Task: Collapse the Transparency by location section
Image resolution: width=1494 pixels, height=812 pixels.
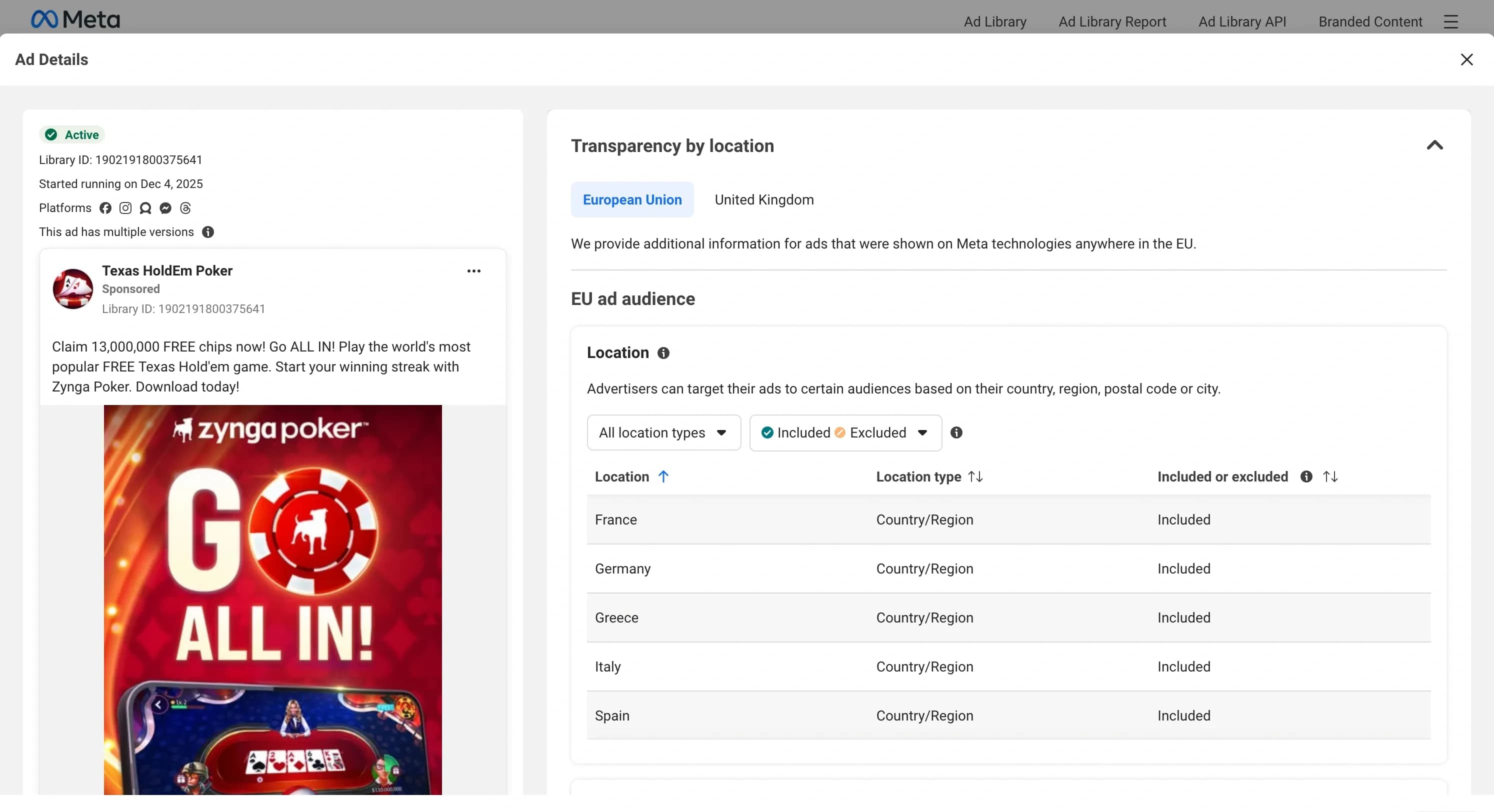Action: coord(1434,145)
